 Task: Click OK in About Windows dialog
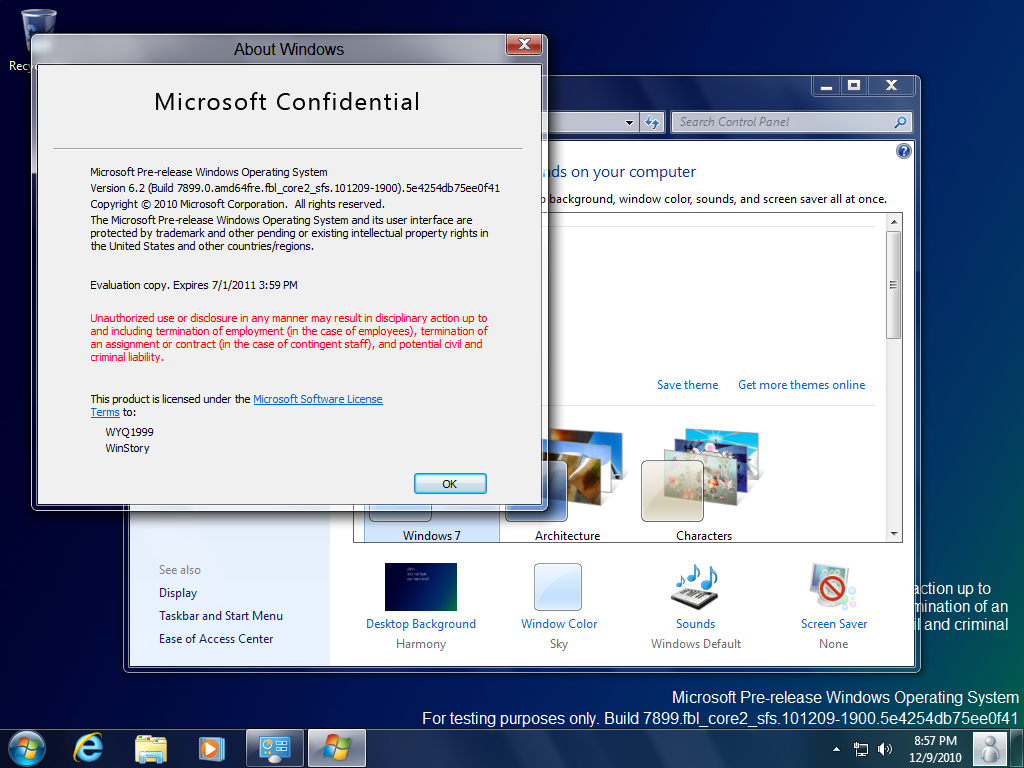(450, 484)
